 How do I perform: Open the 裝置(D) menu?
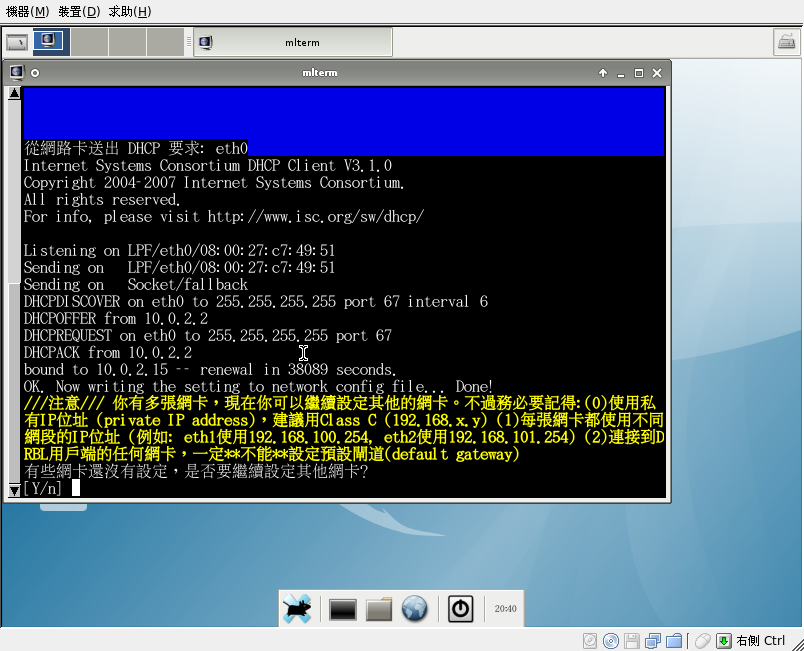coord(79,11)
